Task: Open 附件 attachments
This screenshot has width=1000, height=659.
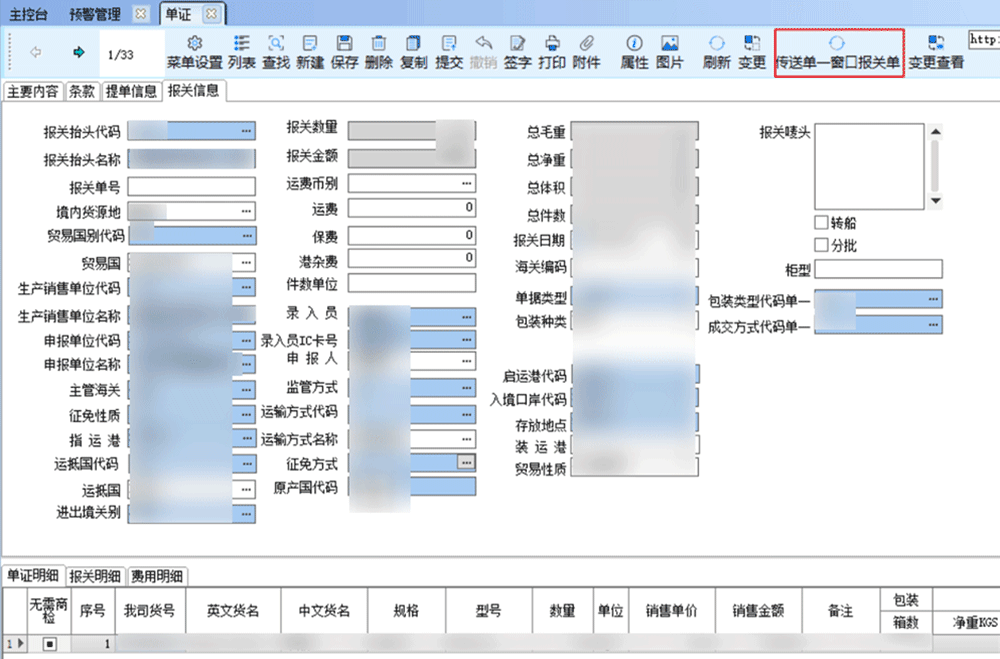Action: (x=586, y=52)
